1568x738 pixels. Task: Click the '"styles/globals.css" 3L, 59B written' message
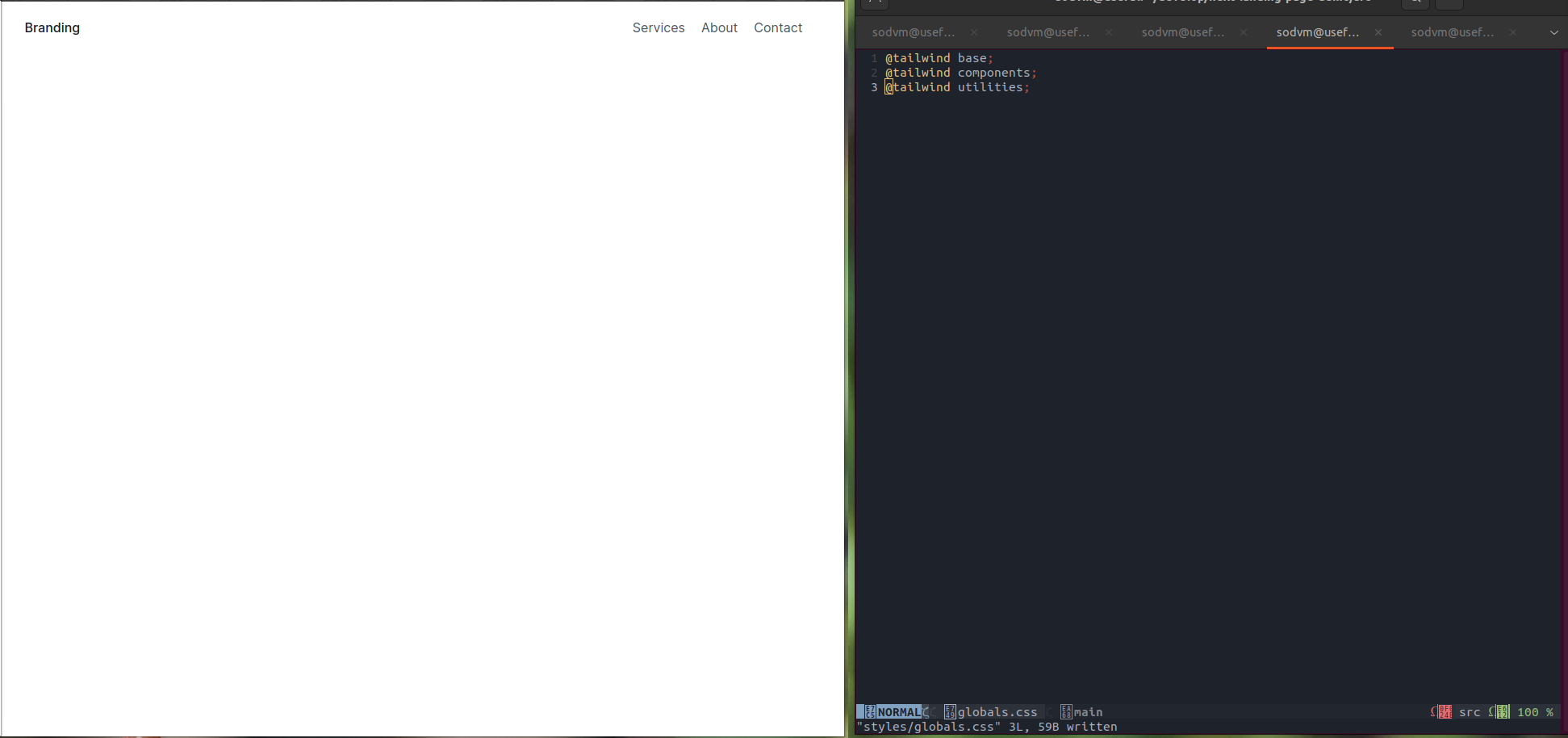pyautogui.click(x=987, y=727)
